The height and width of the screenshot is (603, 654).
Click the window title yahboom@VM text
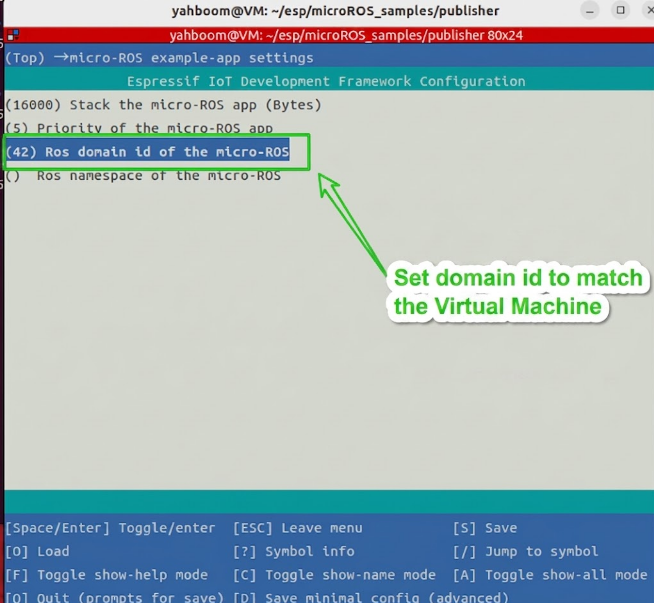(x=335, y=11)
